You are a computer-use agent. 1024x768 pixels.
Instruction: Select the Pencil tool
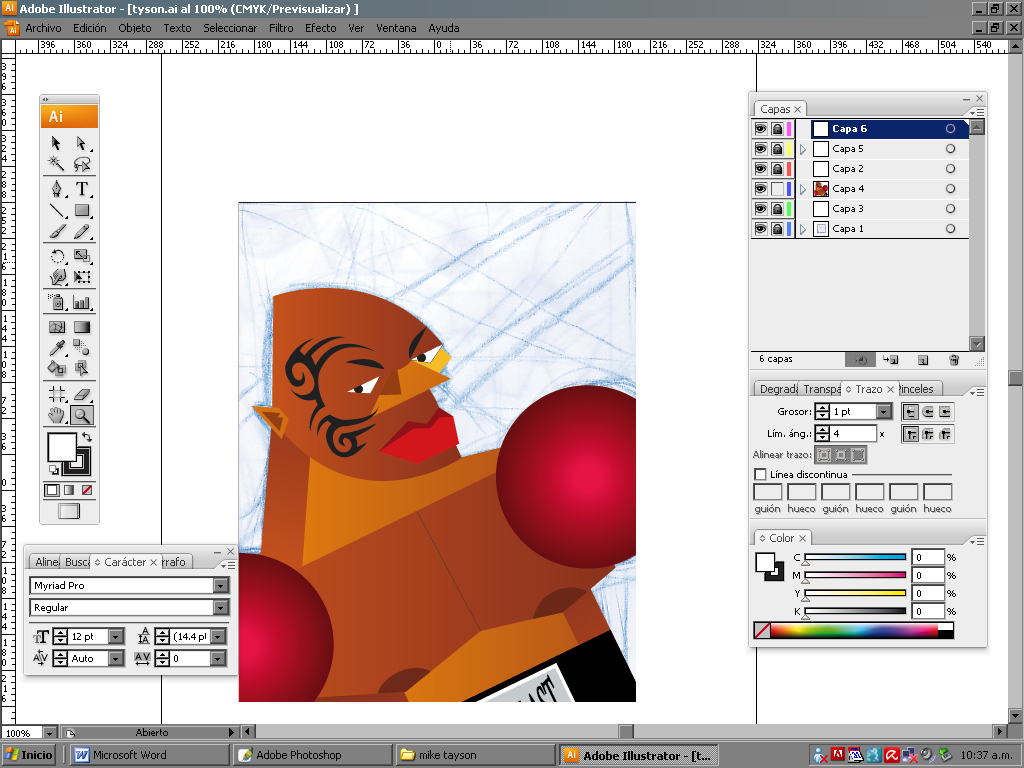tap(82, 231)
